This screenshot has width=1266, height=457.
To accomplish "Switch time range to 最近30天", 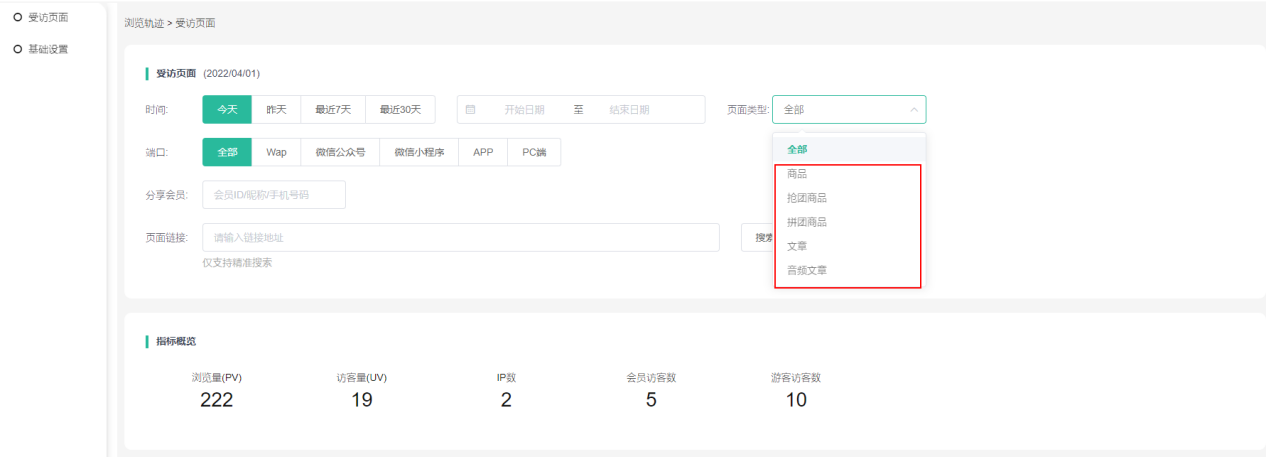I will tap(400, 110).
